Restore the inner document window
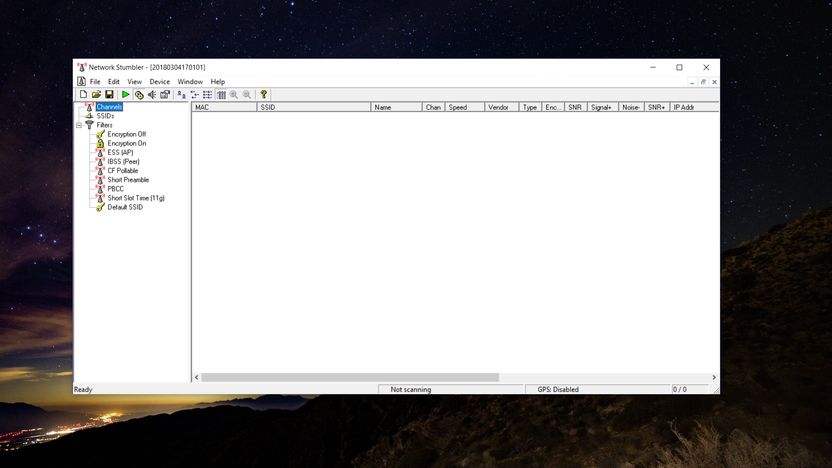 703,82
